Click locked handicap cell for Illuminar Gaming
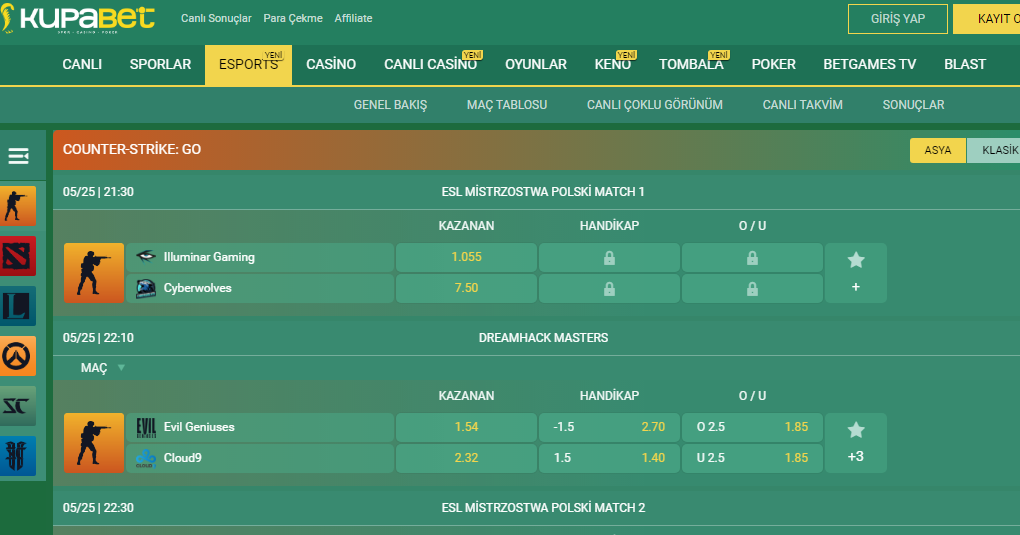Screen dimensions: 1020x535 (609, 258)
